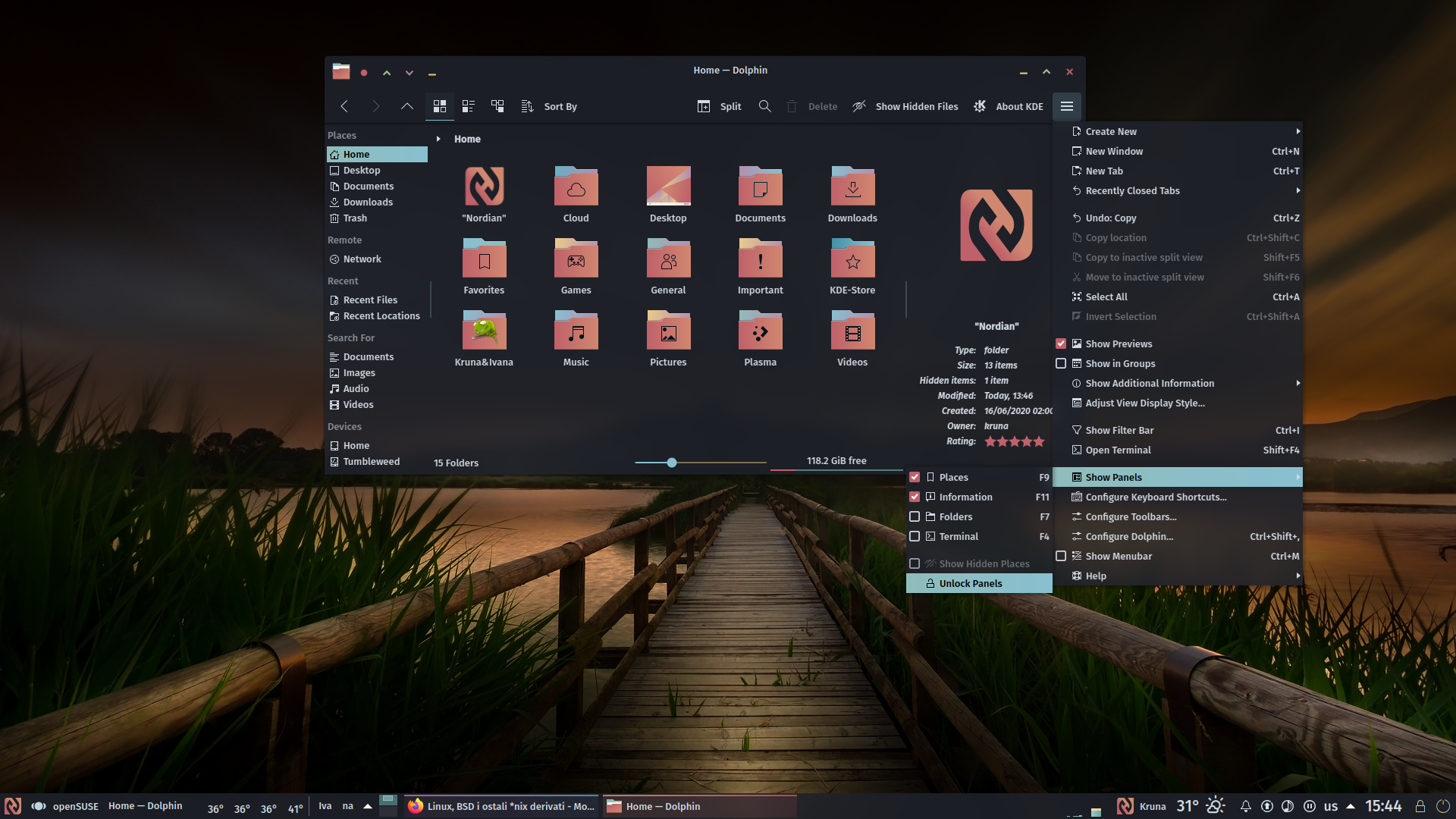Expand Recently Closed Tabs submenu
Viewport: 1456px width, 819px height.
click(x=1178, y=190)
